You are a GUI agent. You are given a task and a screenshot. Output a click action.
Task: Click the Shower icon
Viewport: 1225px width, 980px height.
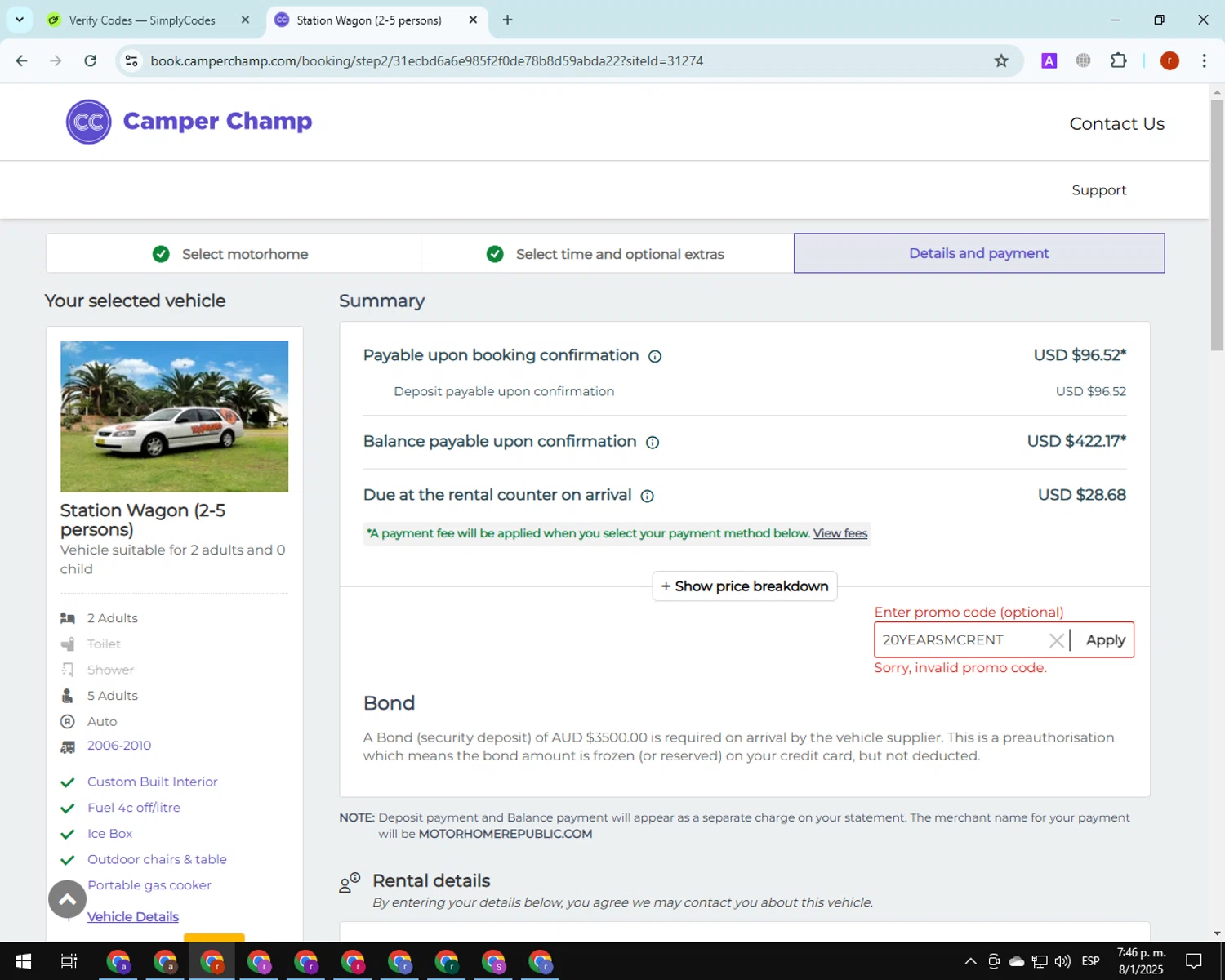pyautogui.click(x=68, y=670)
